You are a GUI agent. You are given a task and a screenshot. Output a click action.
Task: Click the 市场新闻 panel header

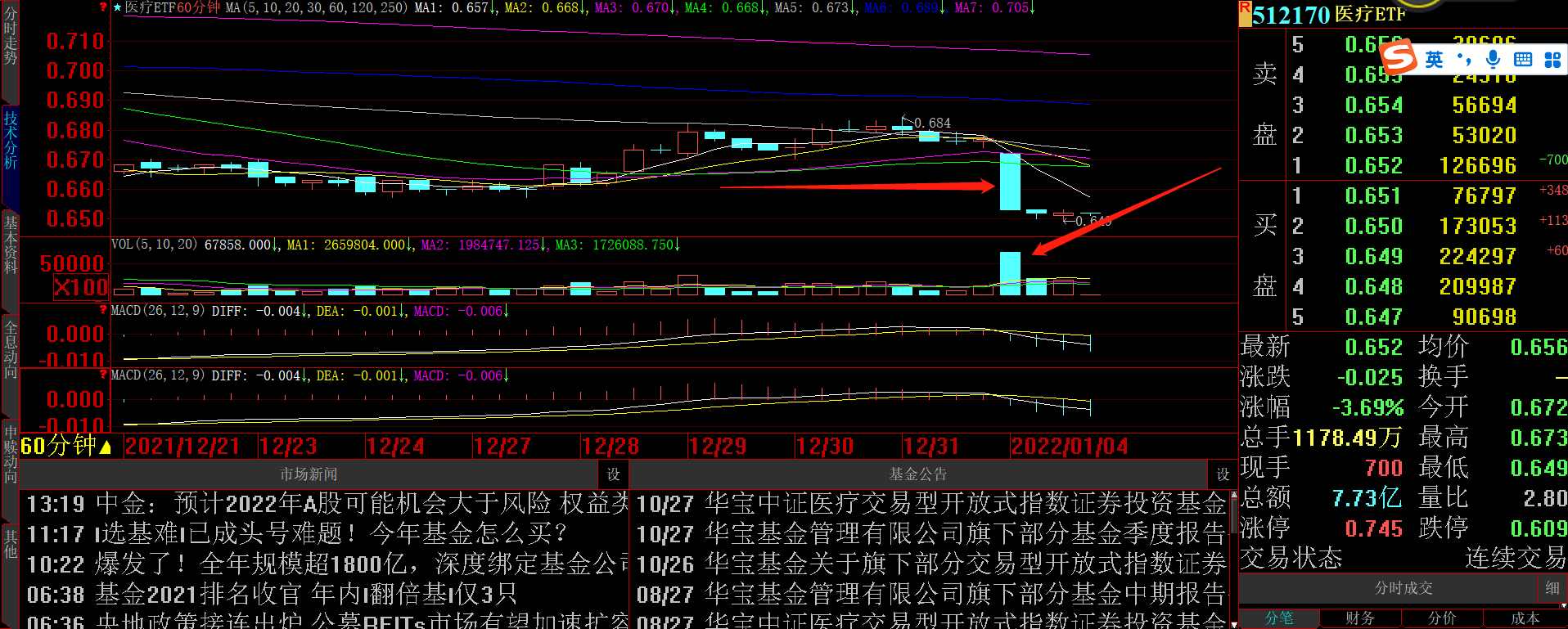[309, 474]
